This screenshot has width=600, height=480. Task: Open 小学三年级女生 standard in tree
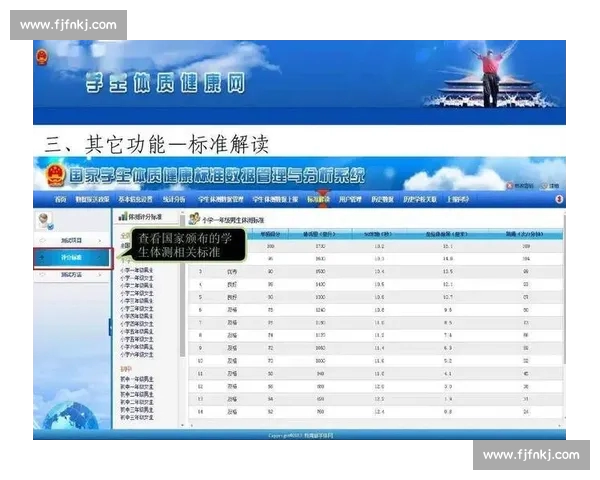coord(137,309)
